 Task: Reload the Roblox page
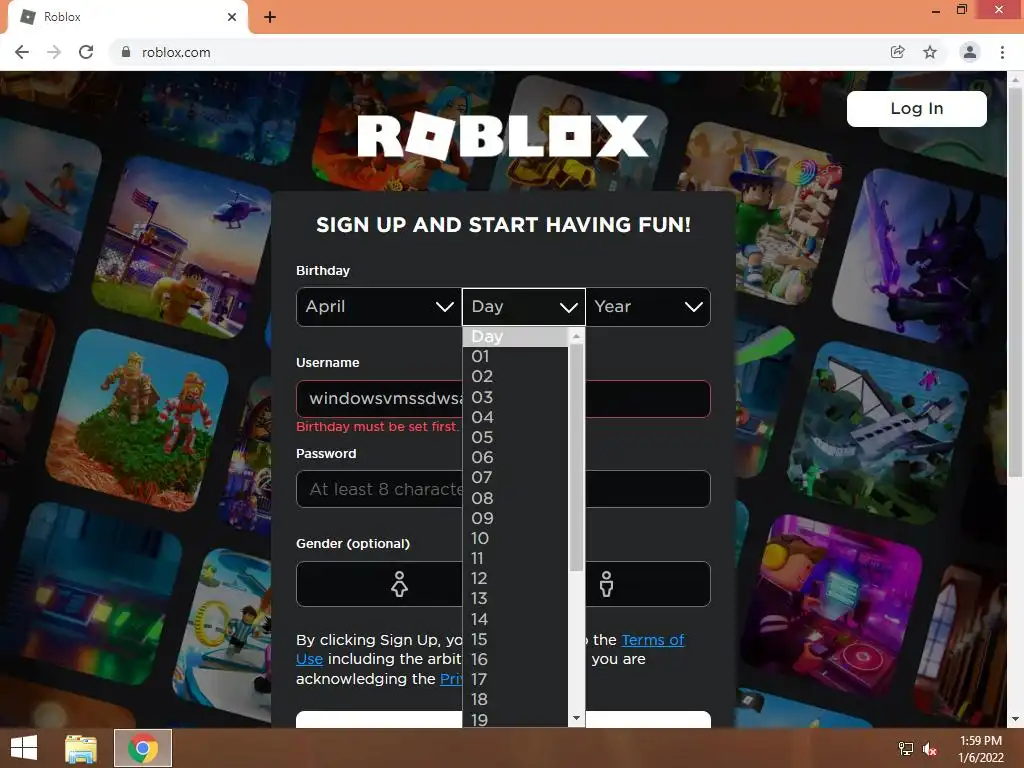click(86, 52)
